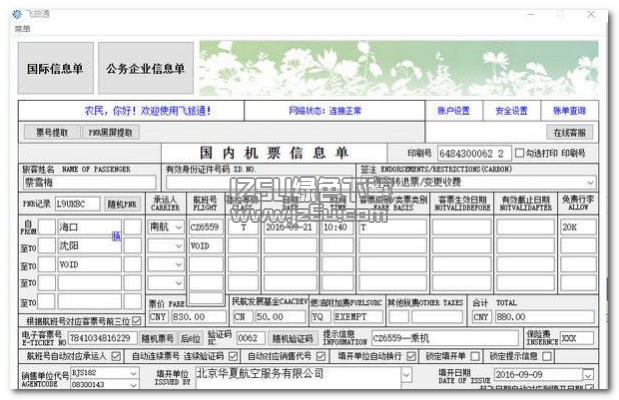
Task: Open the agent code 08300143 dropdown
Action: pos(133,385)
